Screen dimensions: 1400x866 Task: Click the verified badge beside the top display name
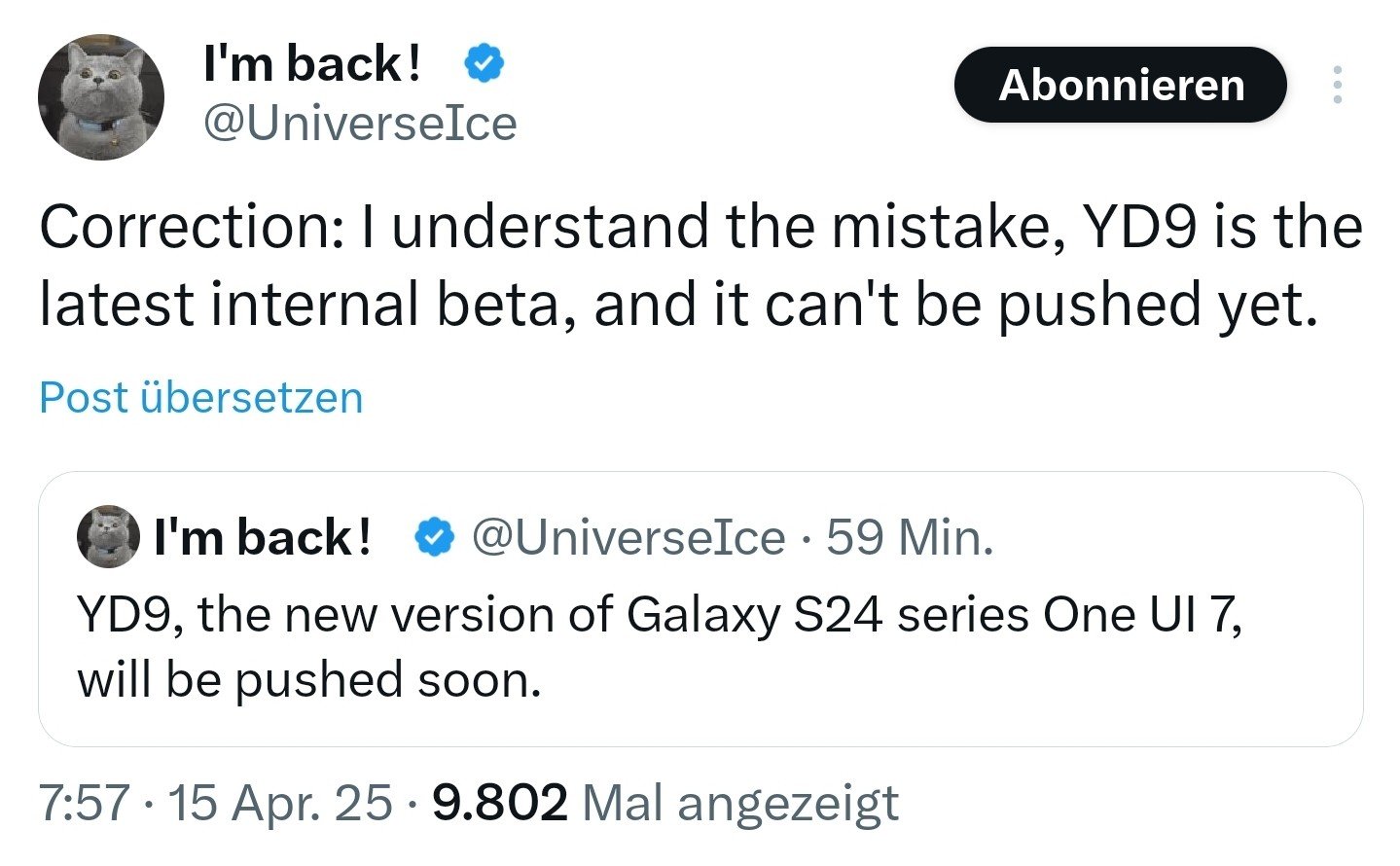(x=483, y=64)
